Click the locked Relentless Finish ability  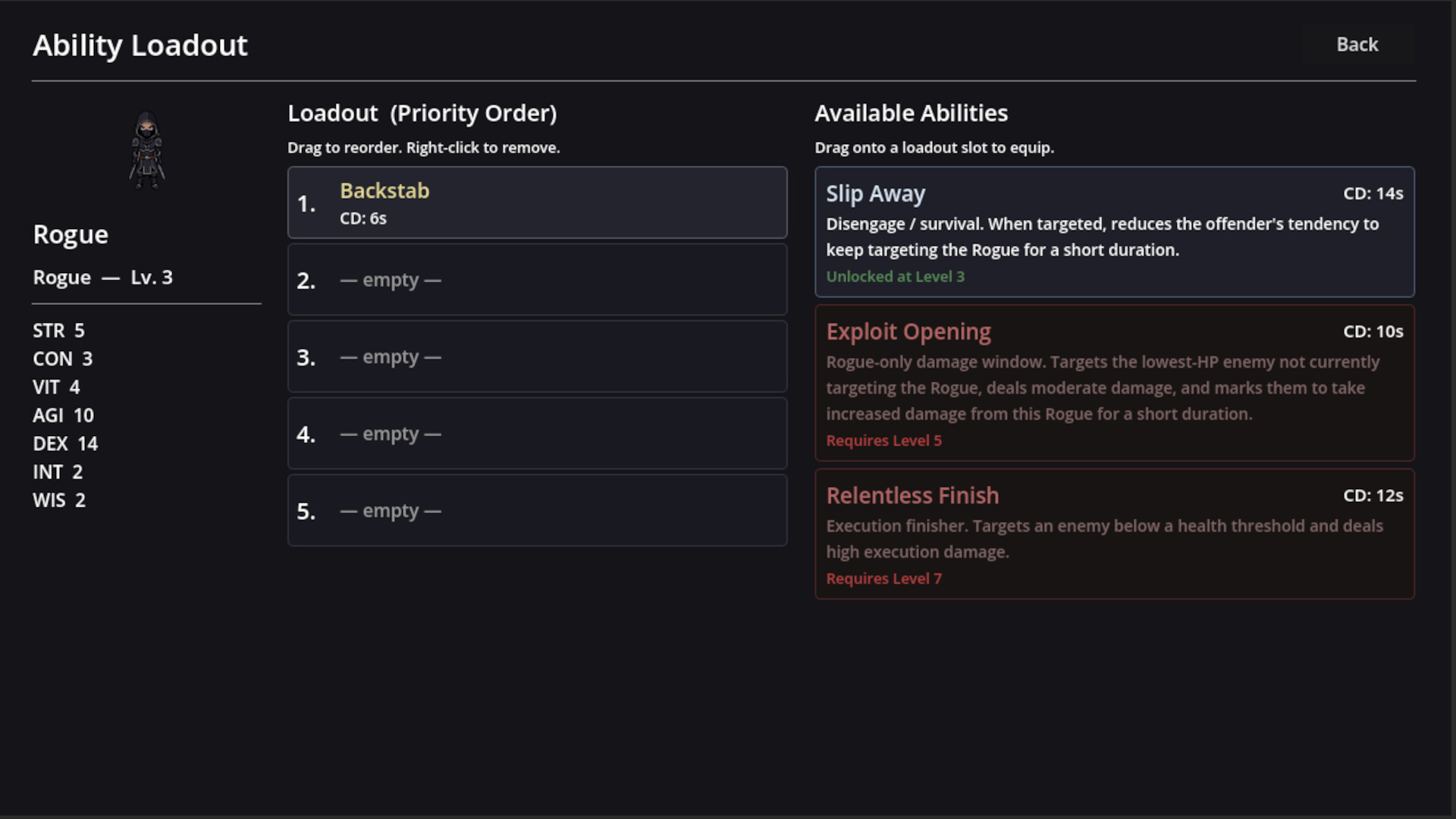(x=1114, y=534)
